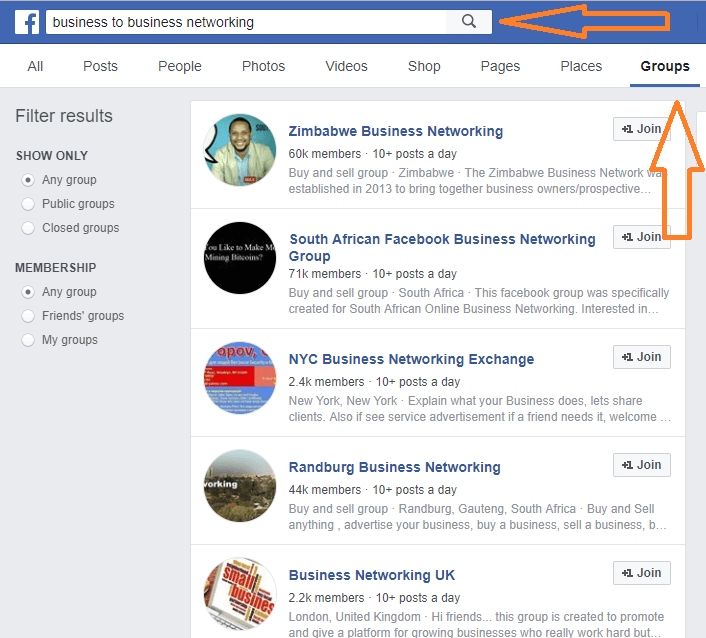Switch to the Videos tab
This screenshot has width=706, height=638.
point(346,66)
